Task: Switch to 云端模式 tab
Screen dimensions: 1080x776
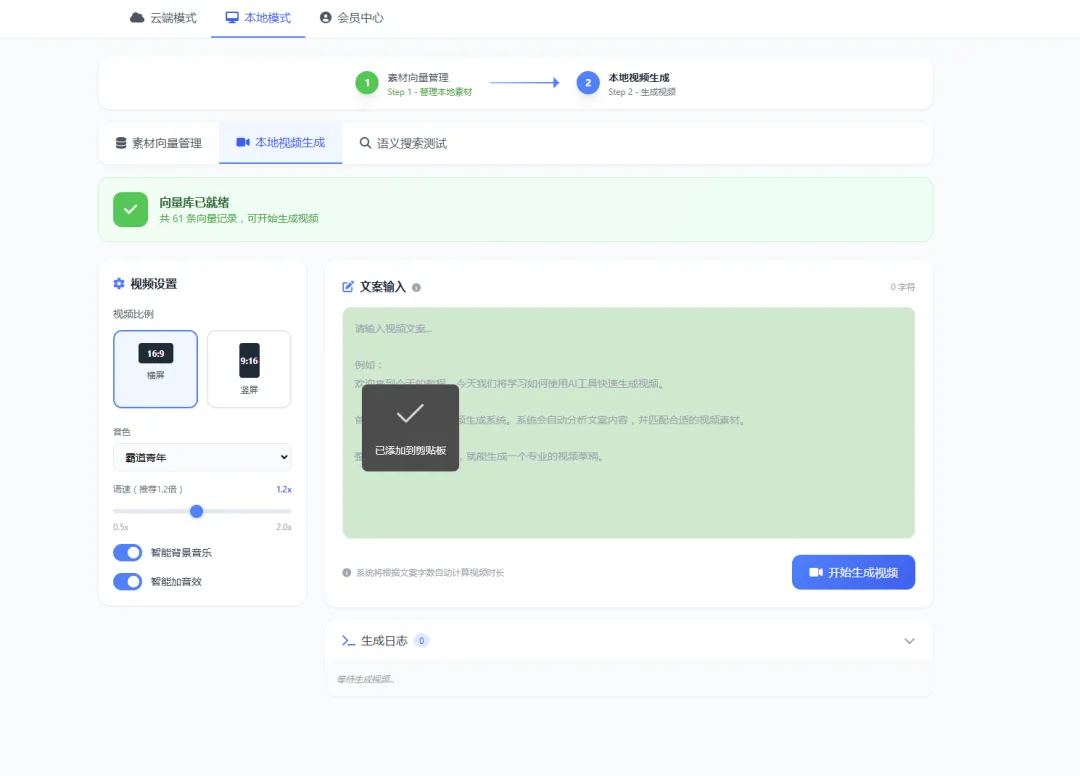Action: (163, 18)
